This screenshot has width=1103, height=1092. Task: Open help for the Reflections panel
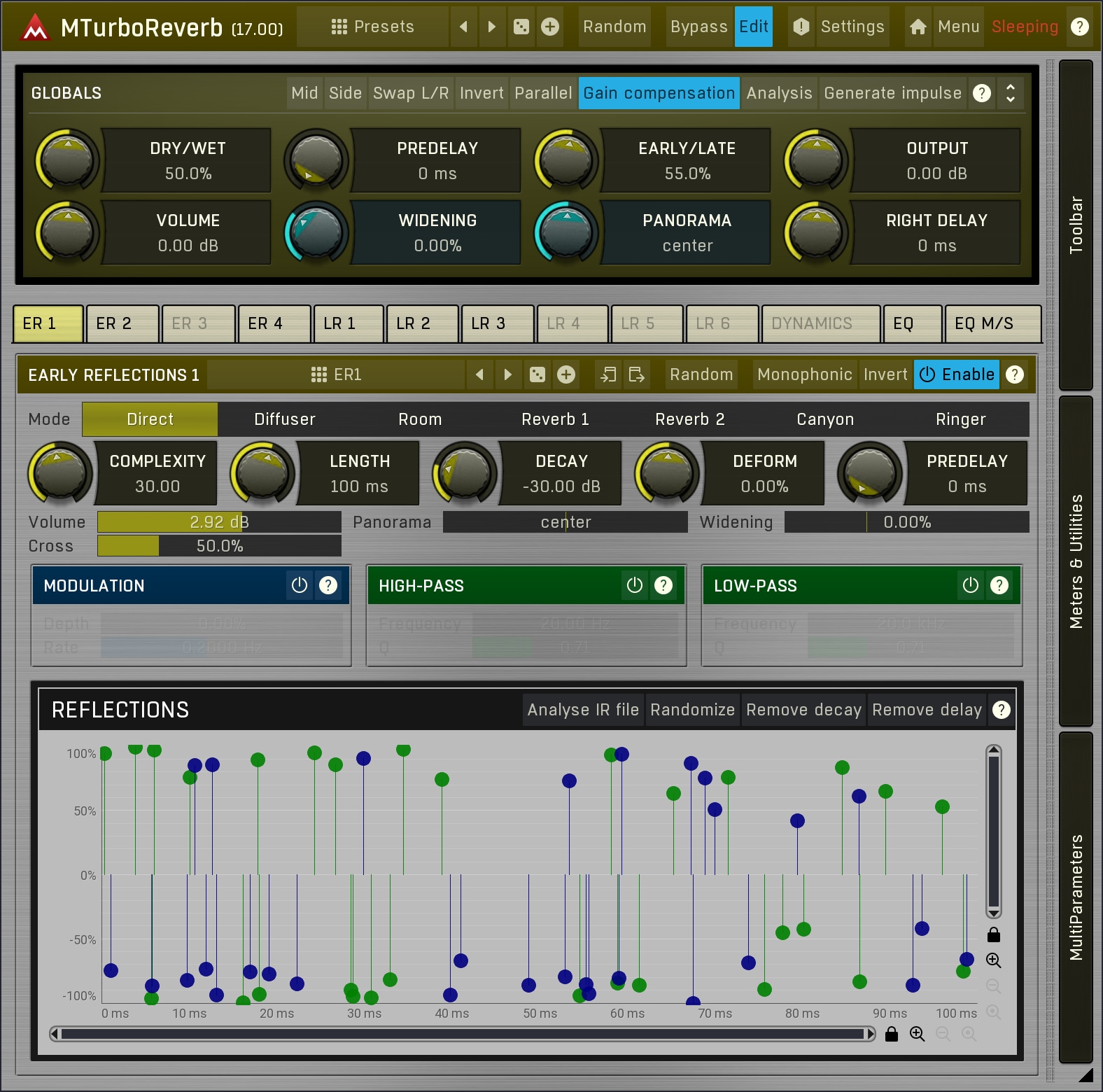1002,710
